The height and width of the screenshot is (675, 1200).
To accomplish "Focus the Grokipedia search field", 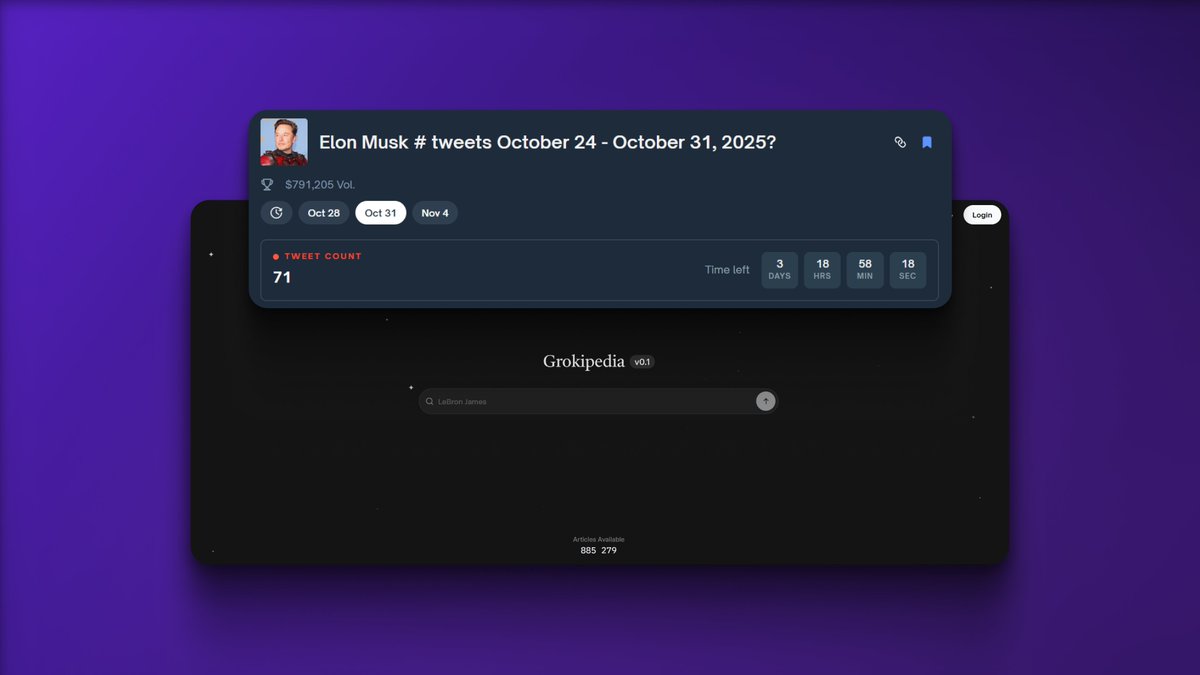I will pos(598,401).
